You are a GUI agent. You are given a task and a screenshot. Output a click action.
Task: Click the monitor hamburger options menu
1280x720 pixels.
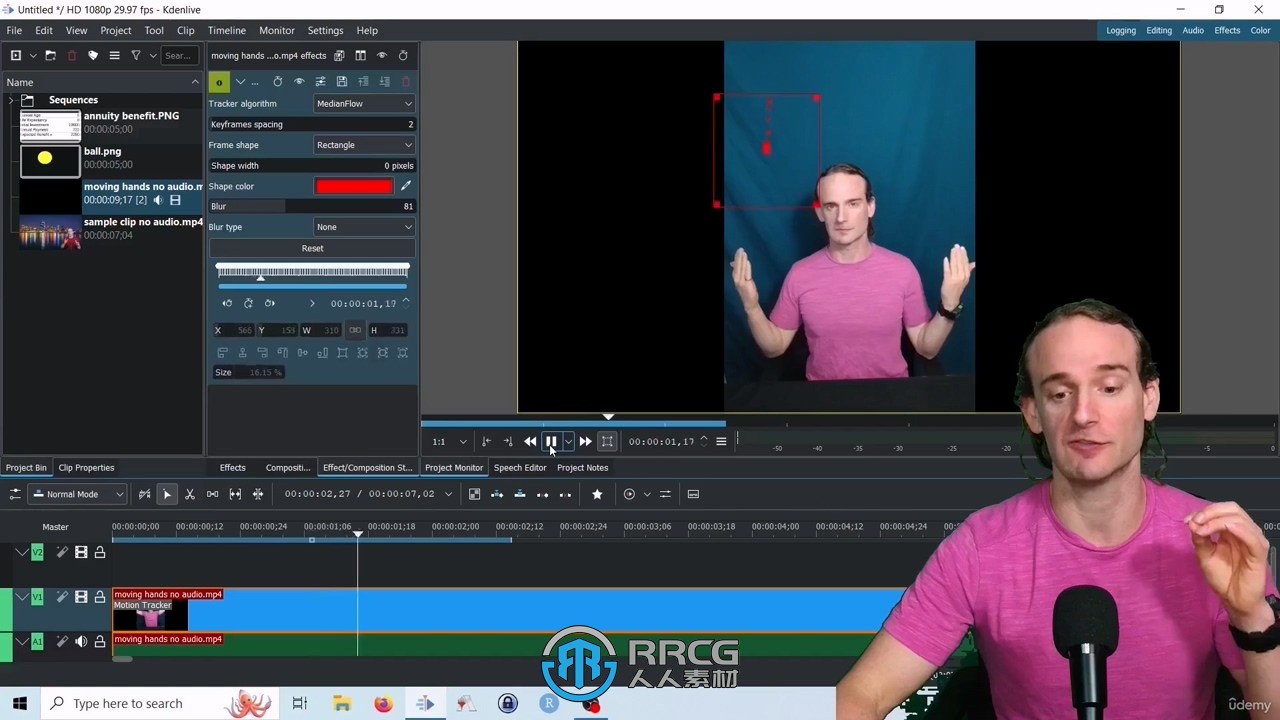pos(721,441)
